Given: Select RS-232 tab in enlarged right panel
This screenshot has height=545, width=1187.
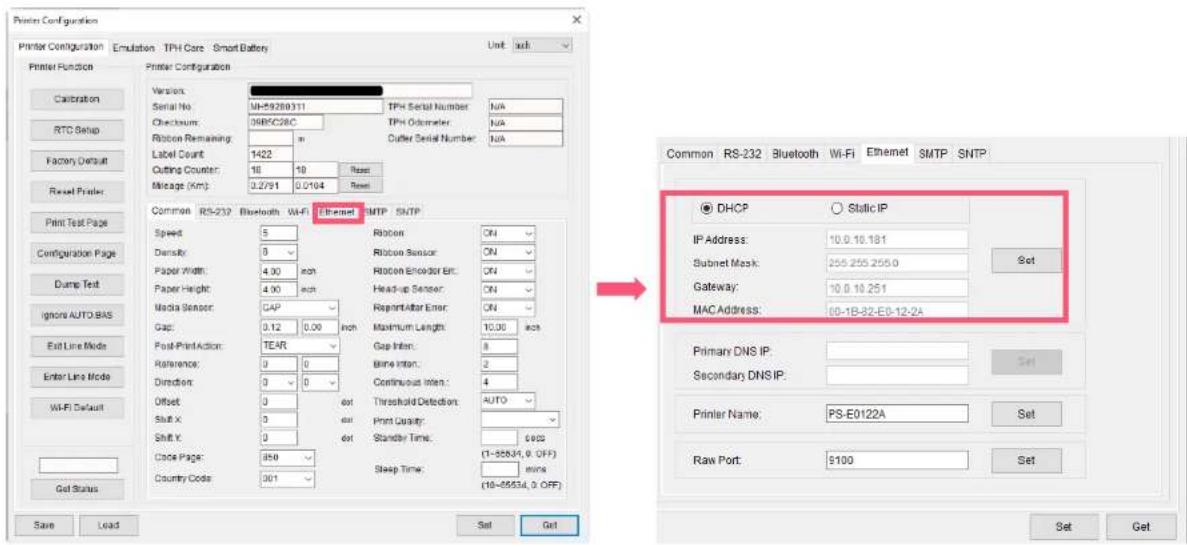Looking at the screenshot, I should tap(742, 153).
